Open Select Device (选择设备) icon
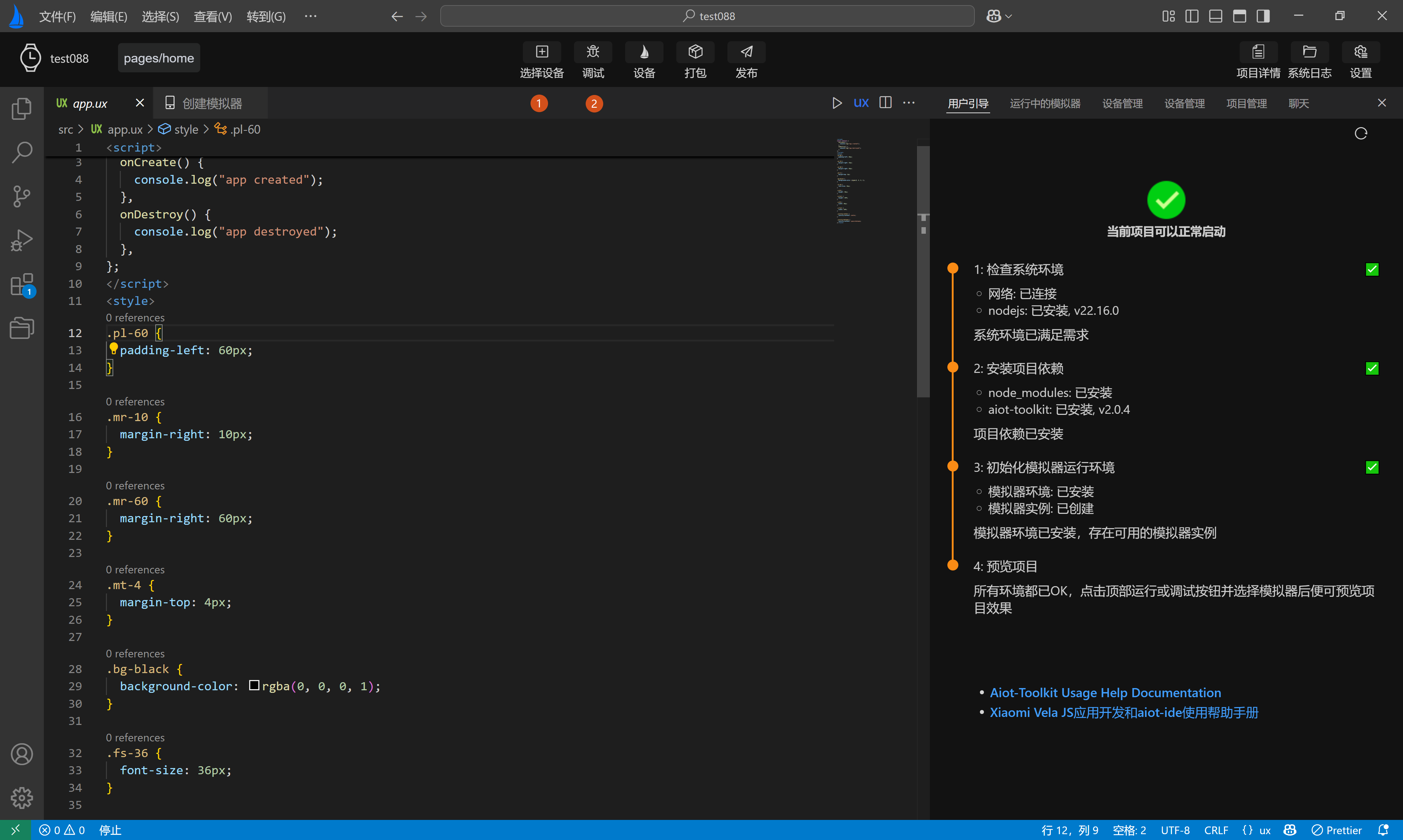Image resolution: width=1403 pixels, height=840 pixels. pos(541,52)
